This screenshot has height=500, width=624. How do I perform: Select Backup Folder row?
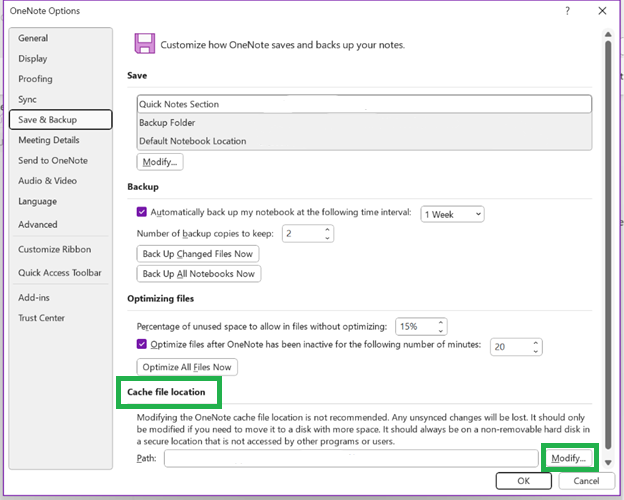364,123
